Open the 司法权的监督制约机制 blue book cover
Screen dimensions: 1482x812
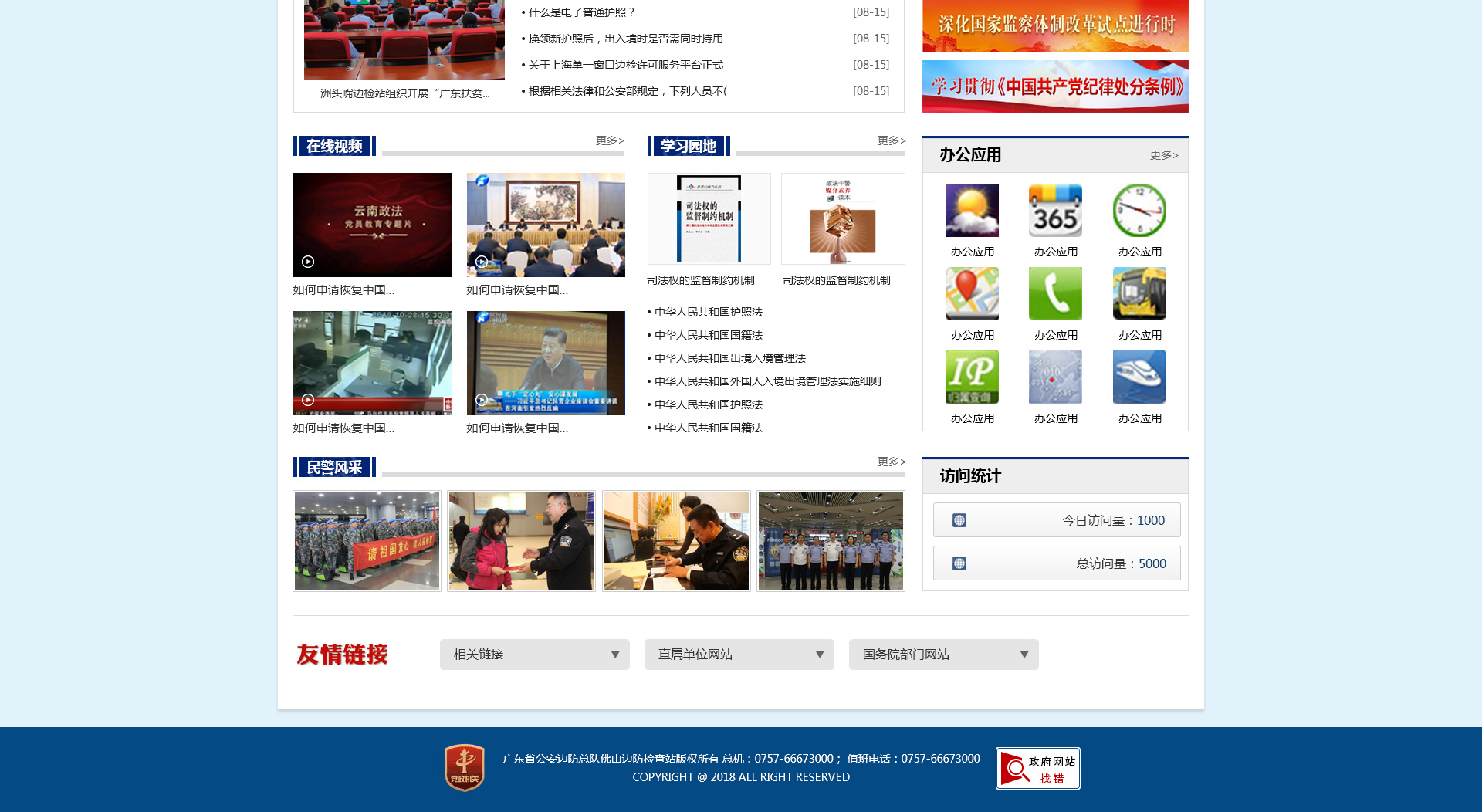pyautogui.click(x=709, y=219)
